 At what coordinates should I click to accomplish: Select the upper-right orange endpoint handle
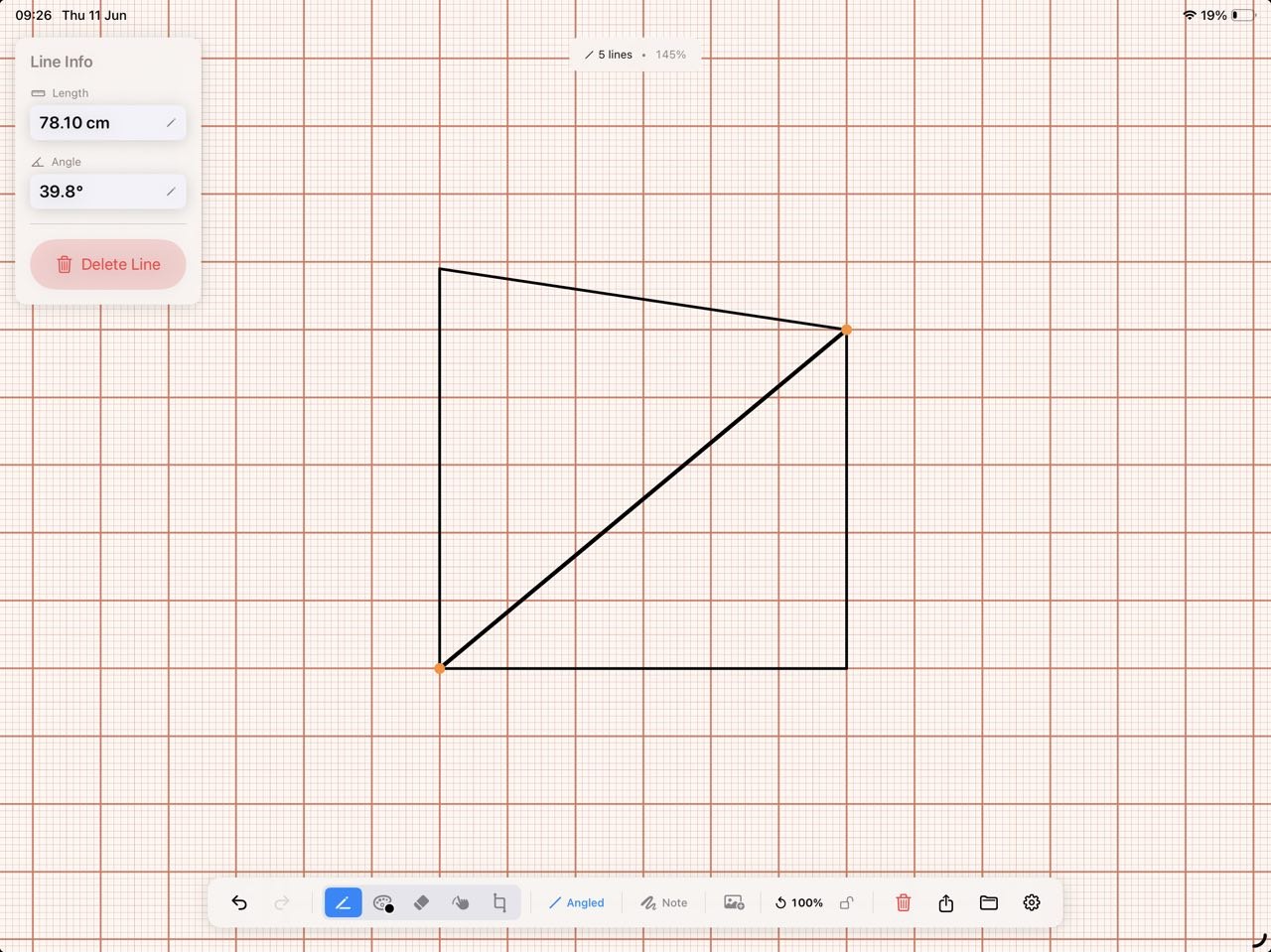pyautogui.click(x=846, y=330)
